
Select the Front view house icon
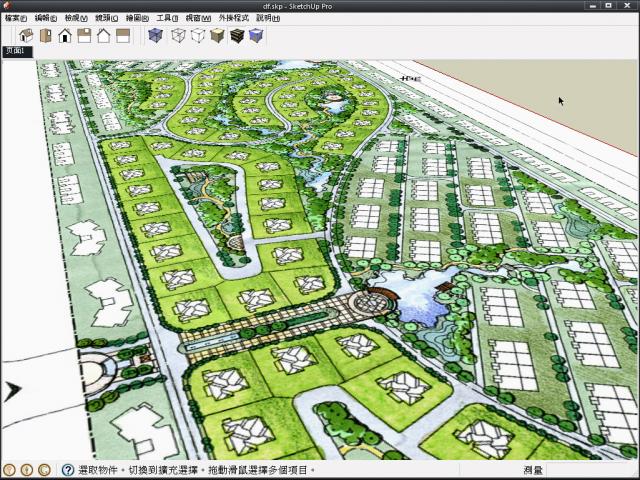pyautogui.click(x=65, y=36)
